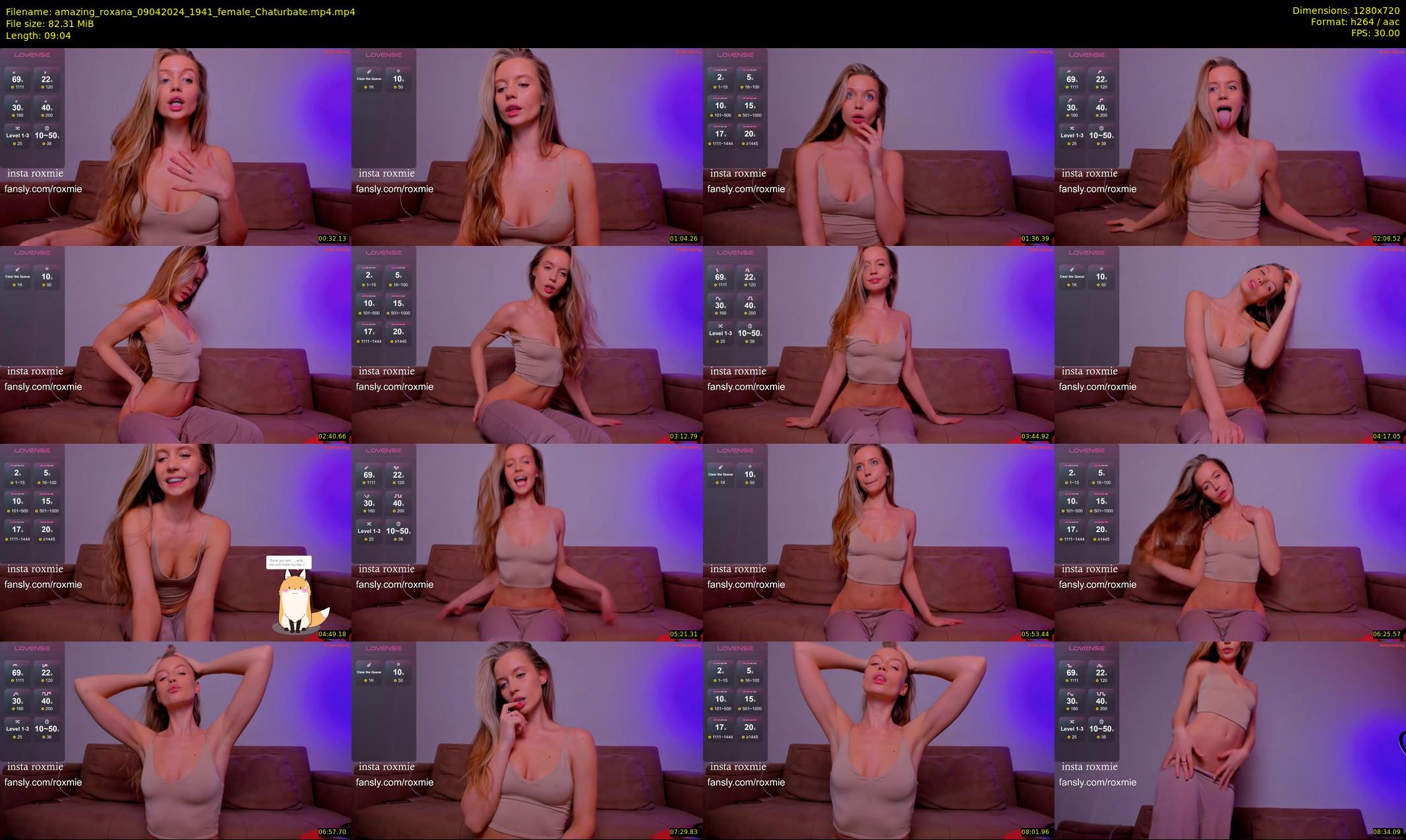Open the thumbnail stamped 00:32.13
Viewport: 1406px width, 840px height.
pos(175,146)
